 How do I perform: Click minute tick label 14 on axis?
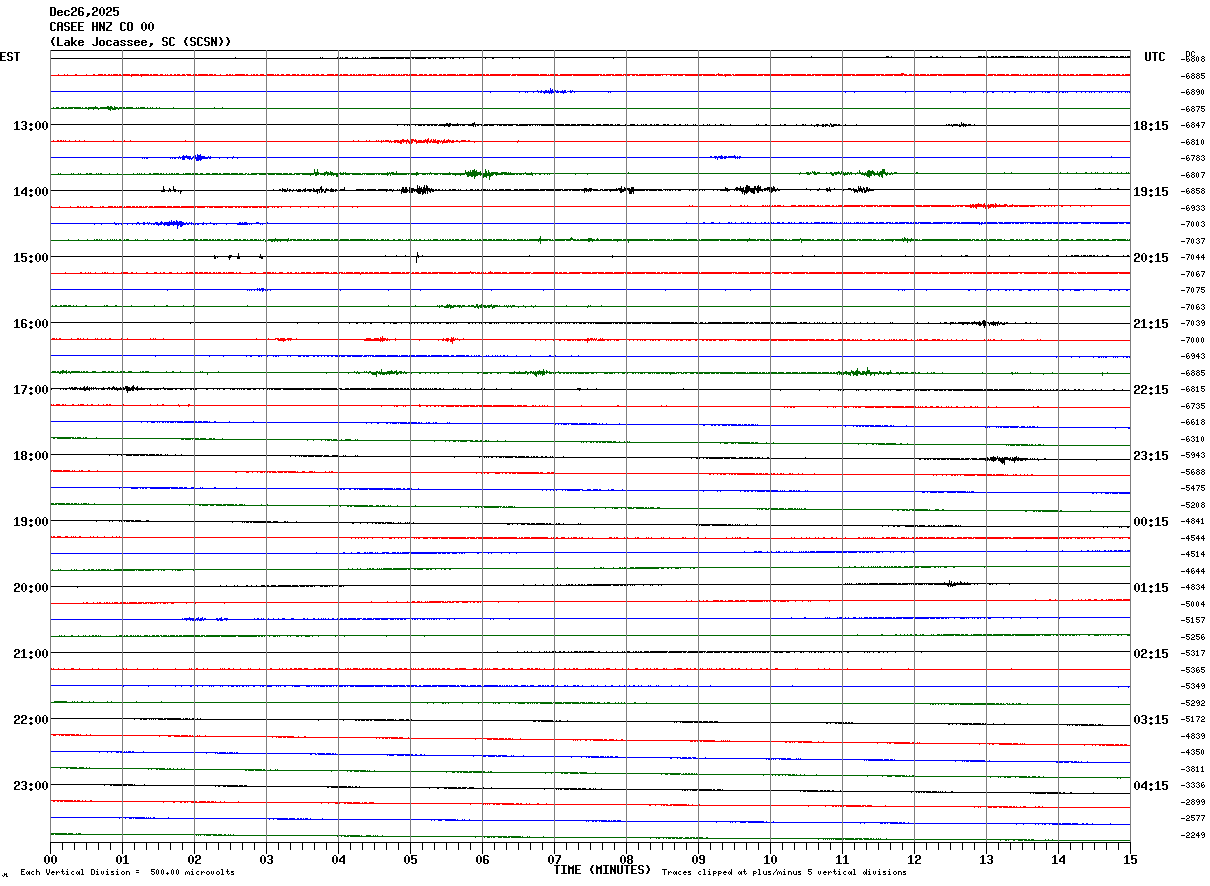[x=1058, y=859]
